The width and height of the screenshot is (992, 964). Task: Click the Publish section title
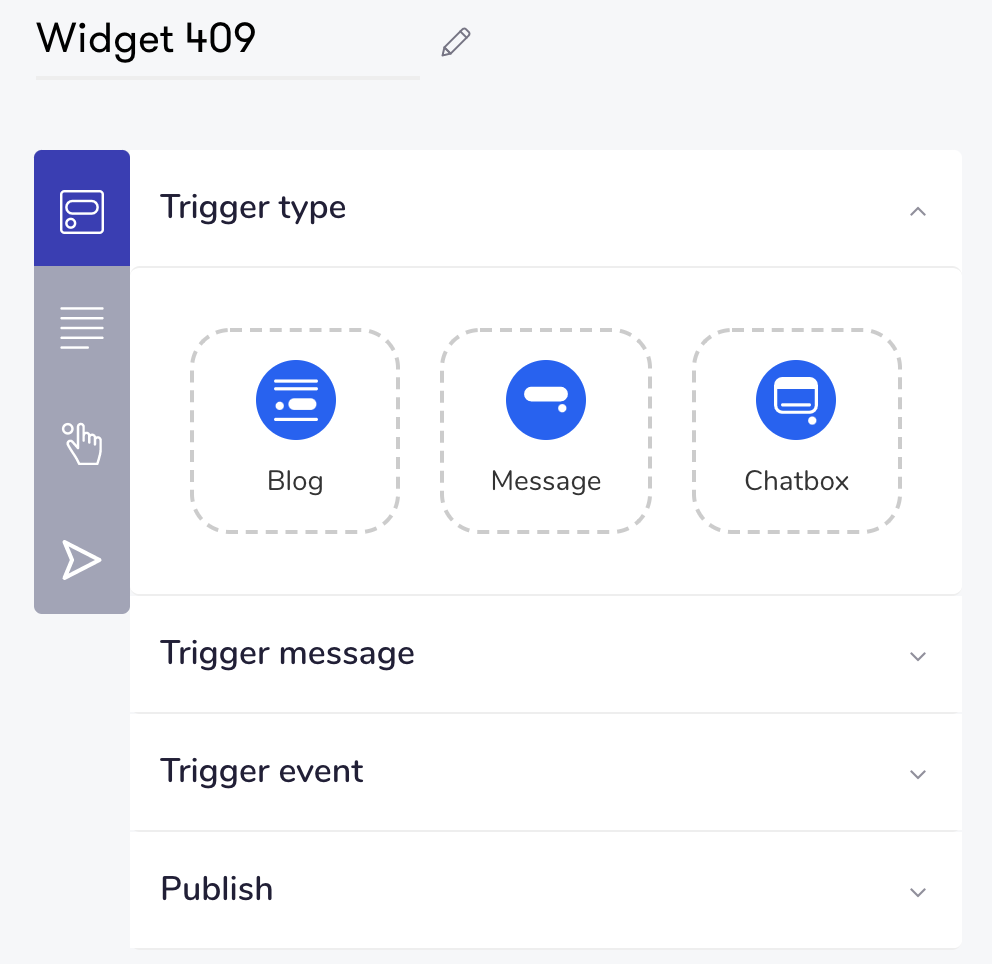pos(217,889)
